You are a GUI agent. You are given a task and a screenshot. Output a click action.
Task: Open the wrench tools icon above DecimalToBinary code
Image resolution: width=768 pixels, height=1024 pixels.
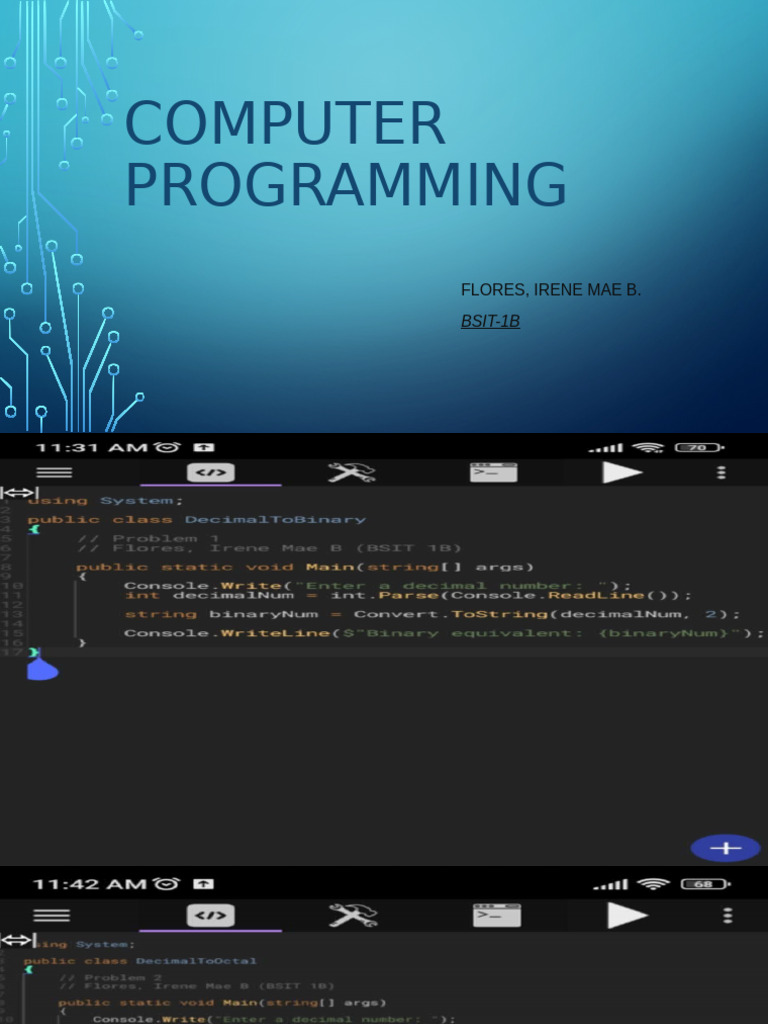(x=352, y=472)
